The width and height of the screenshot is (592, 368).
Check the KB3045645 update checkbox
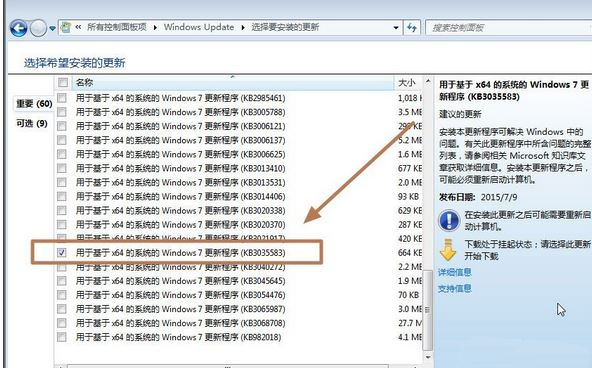(x=62, y=281)
